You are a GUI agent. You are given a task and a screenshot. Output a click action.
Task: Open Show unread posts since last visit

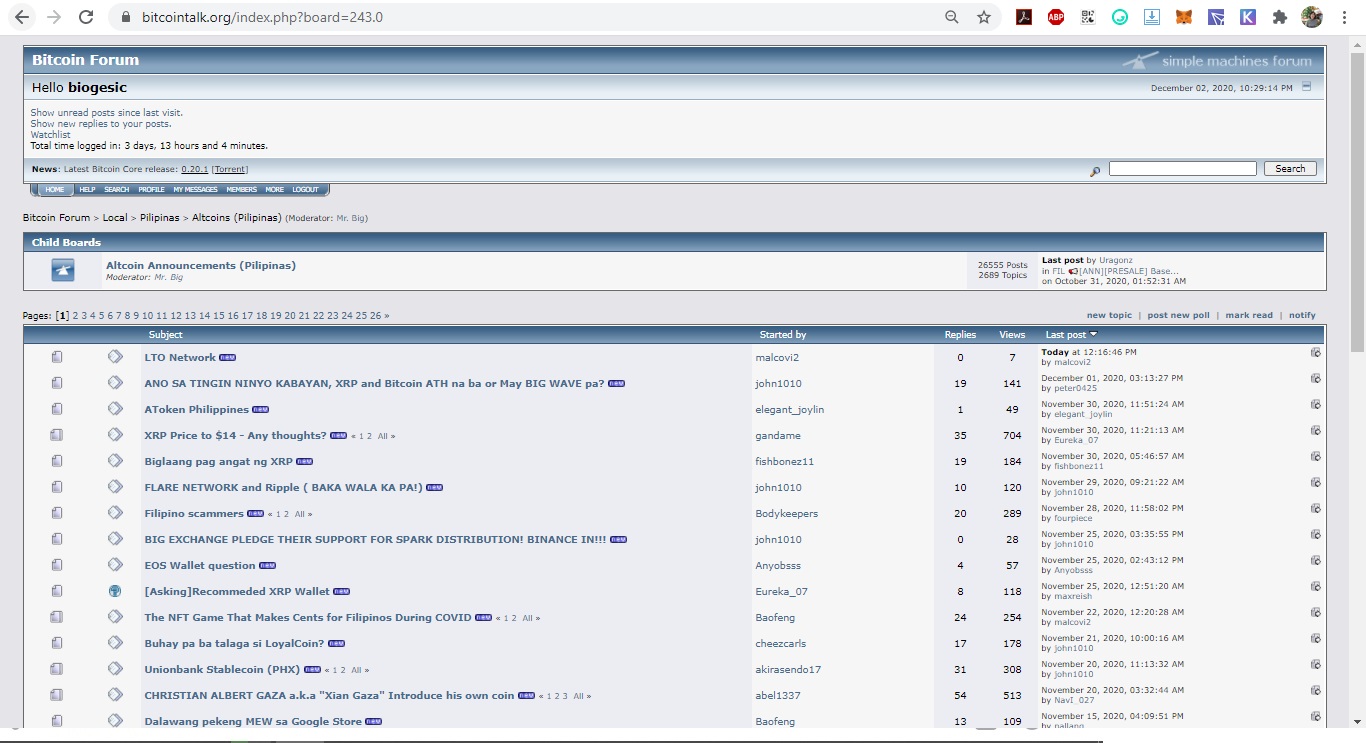tap(106, 113)
